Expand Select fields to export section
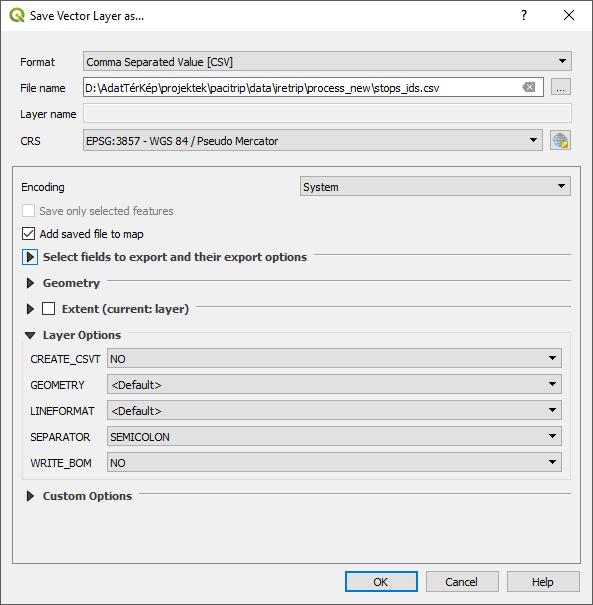This screenshot has width=593, height=605. 30,257
